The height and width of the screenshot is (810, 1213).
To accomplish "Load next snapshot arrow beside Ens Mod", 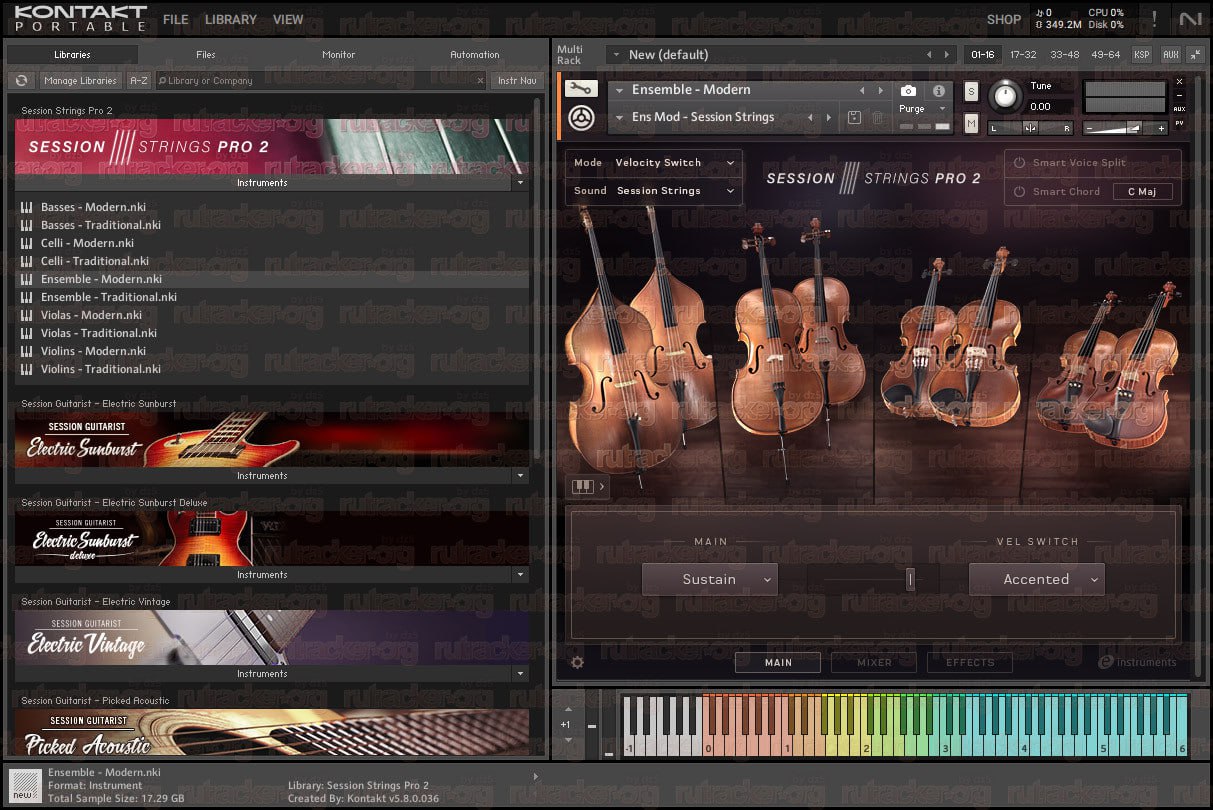I will tap(828, 117).
